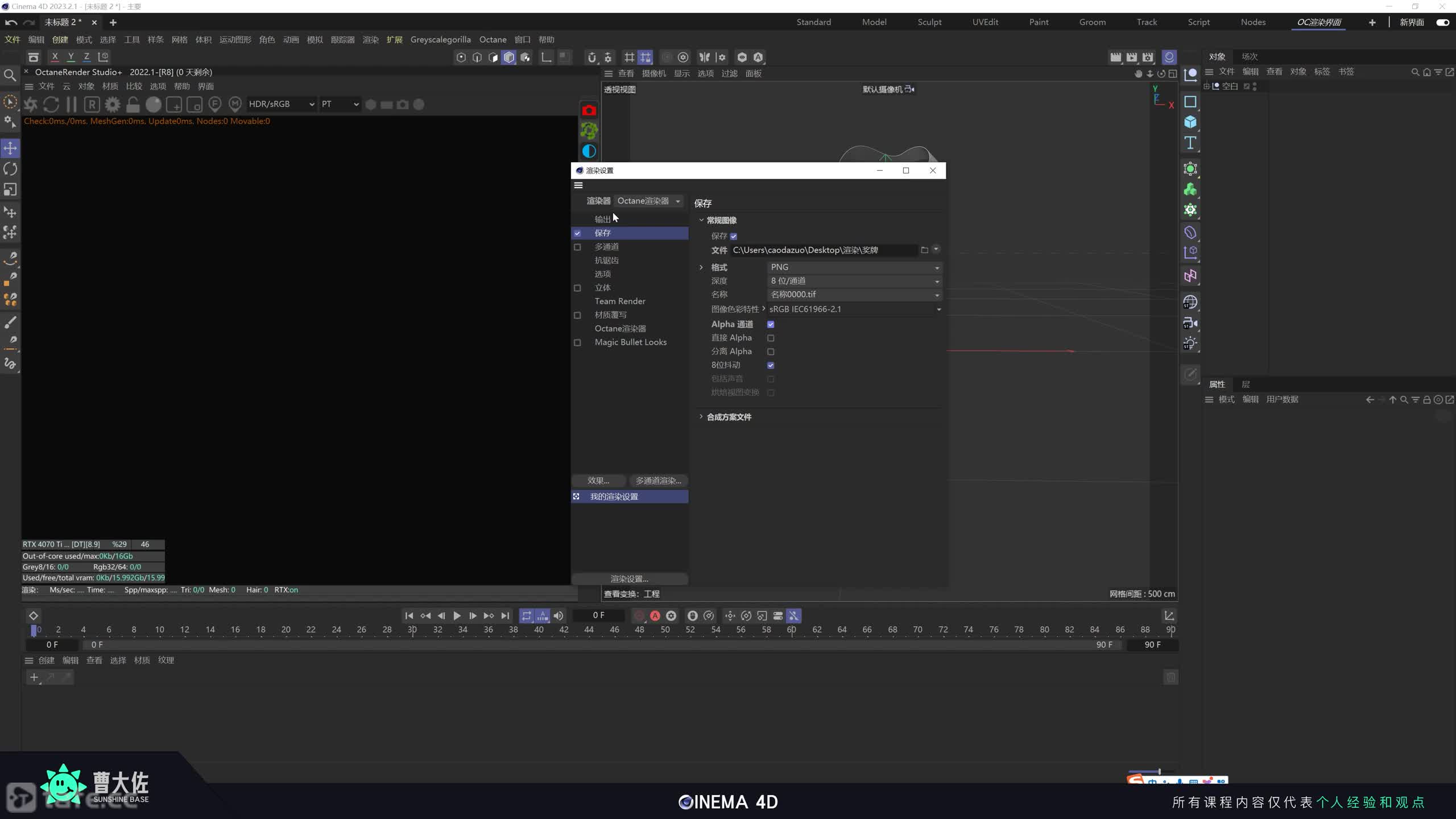This screenshot has width=1456, height=819.
Task: Click the Text spline tool icon
Action: pos(1190,143)
